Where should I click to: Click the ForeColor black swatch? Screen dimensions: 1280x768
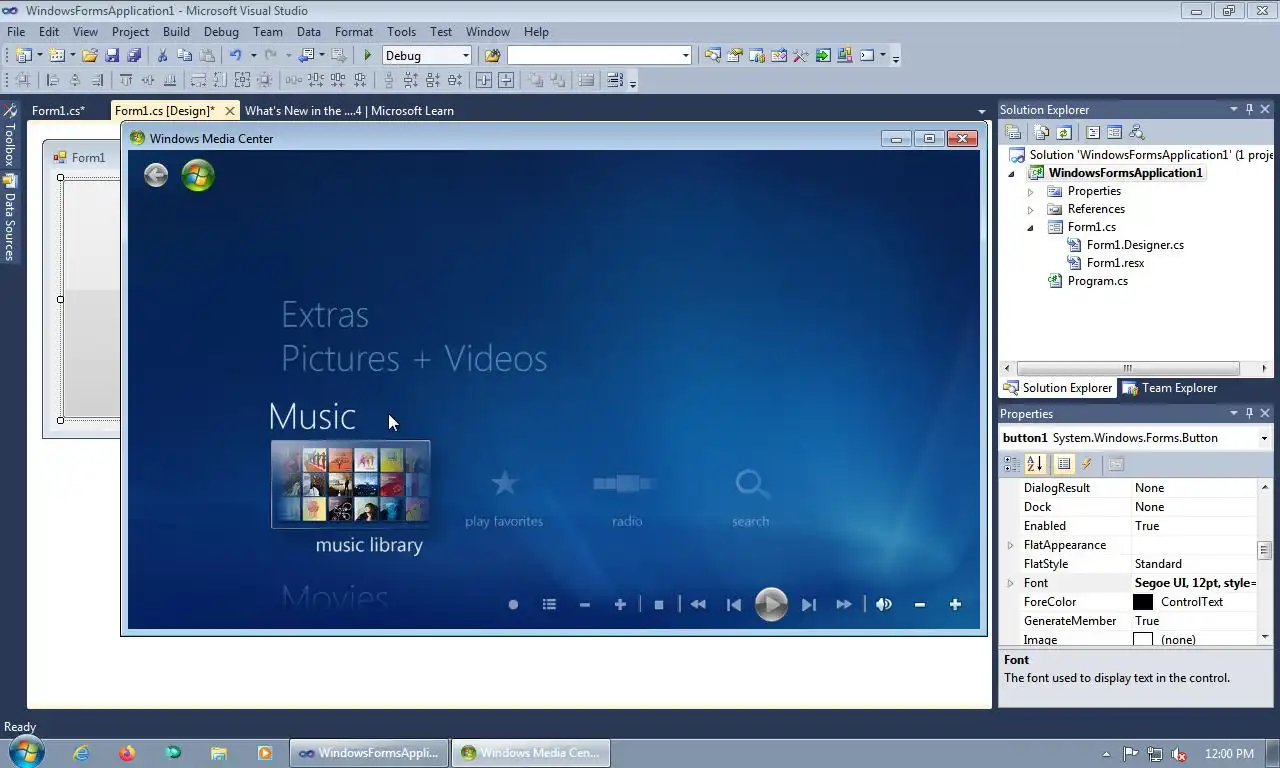(1143, 602)
